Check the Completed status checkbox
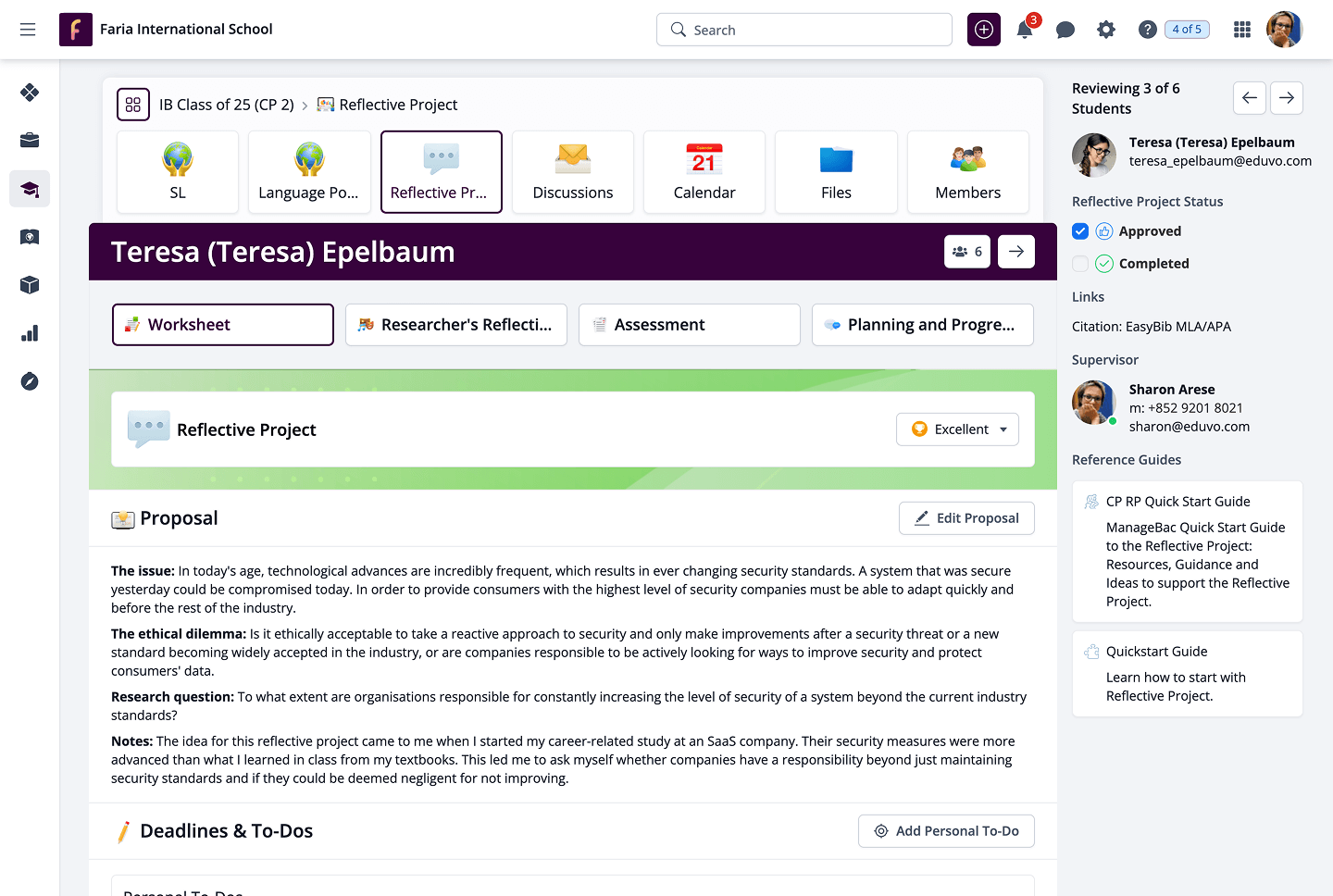This screenshot has height=896, width=1333. coord(1080,264)
